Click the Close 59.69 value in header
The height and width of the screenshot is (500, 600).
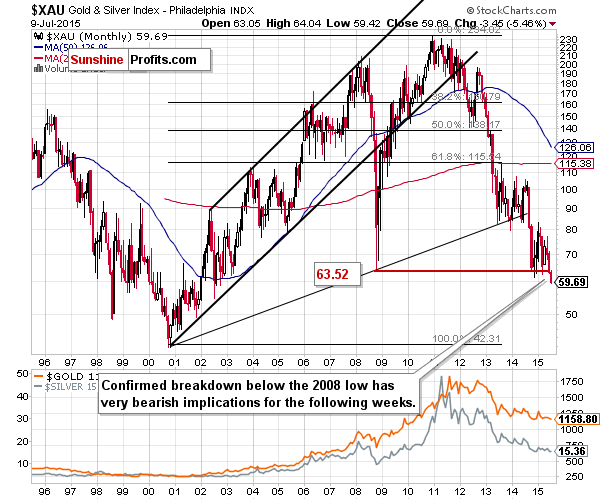click(x=417, y=24)
